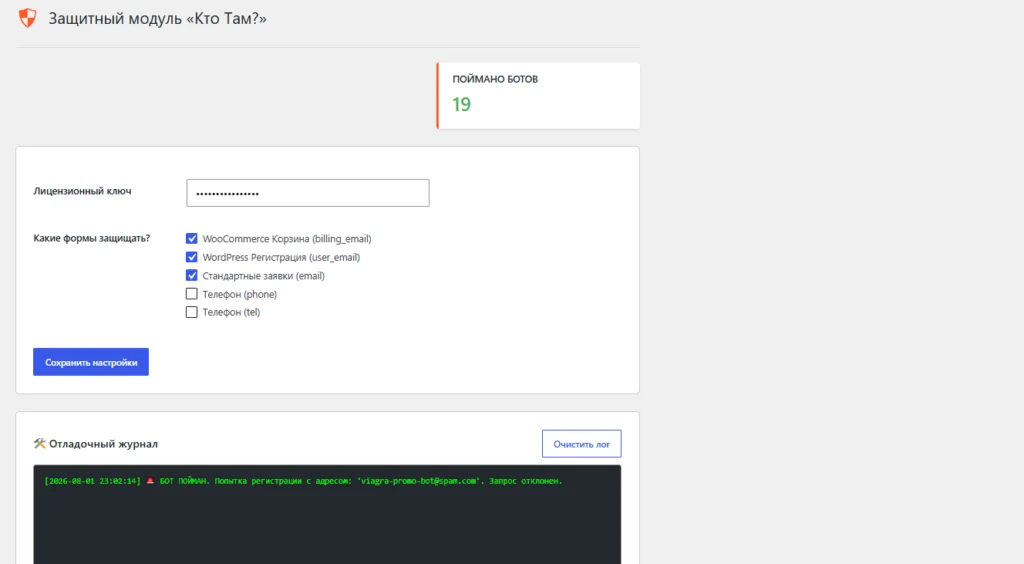Click the Телефон (tel) label text
This screenshot has height=564, width=1024.
coord(231,312)
